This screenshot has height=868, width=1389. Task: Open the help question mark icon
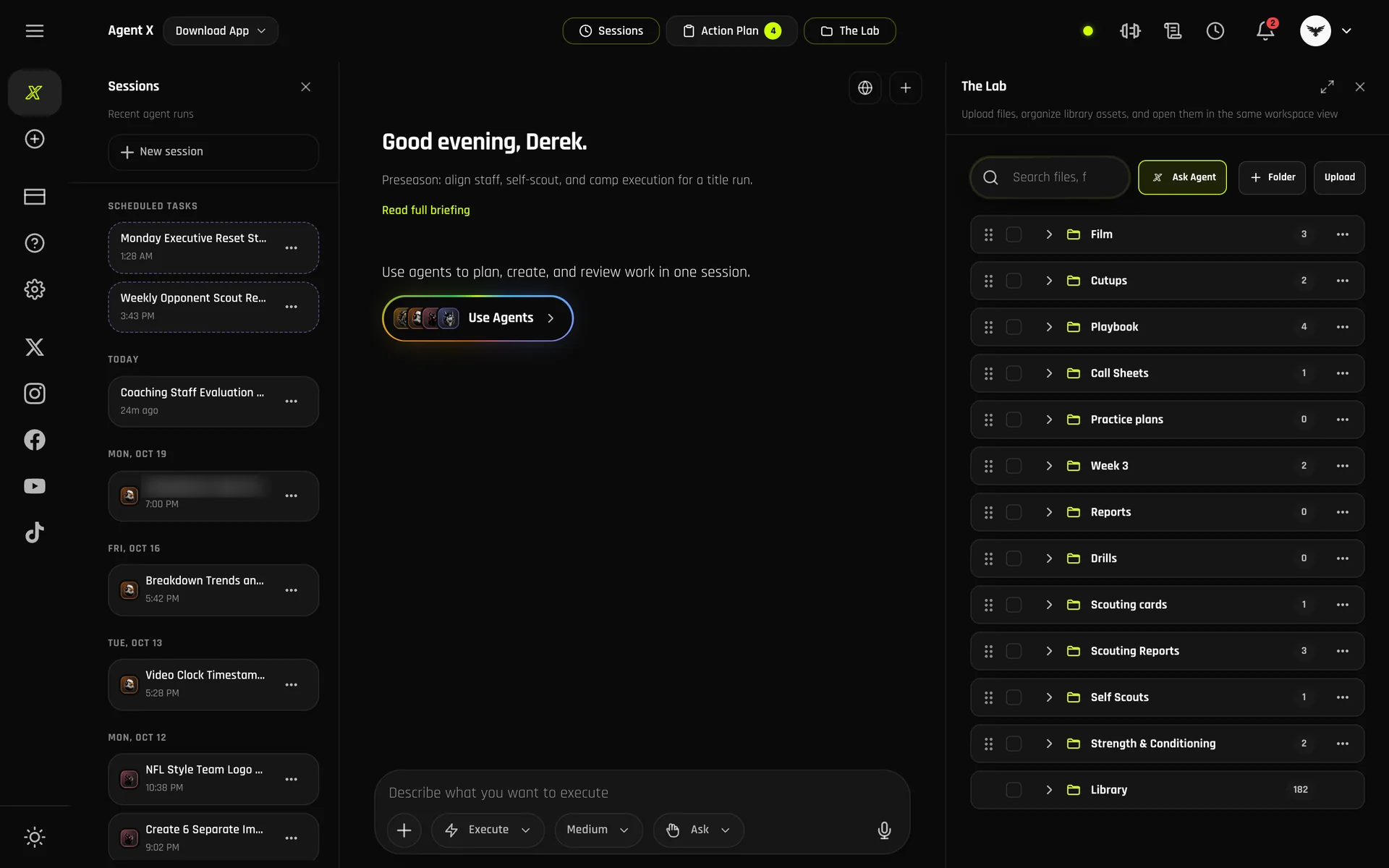tap(35, 243)
